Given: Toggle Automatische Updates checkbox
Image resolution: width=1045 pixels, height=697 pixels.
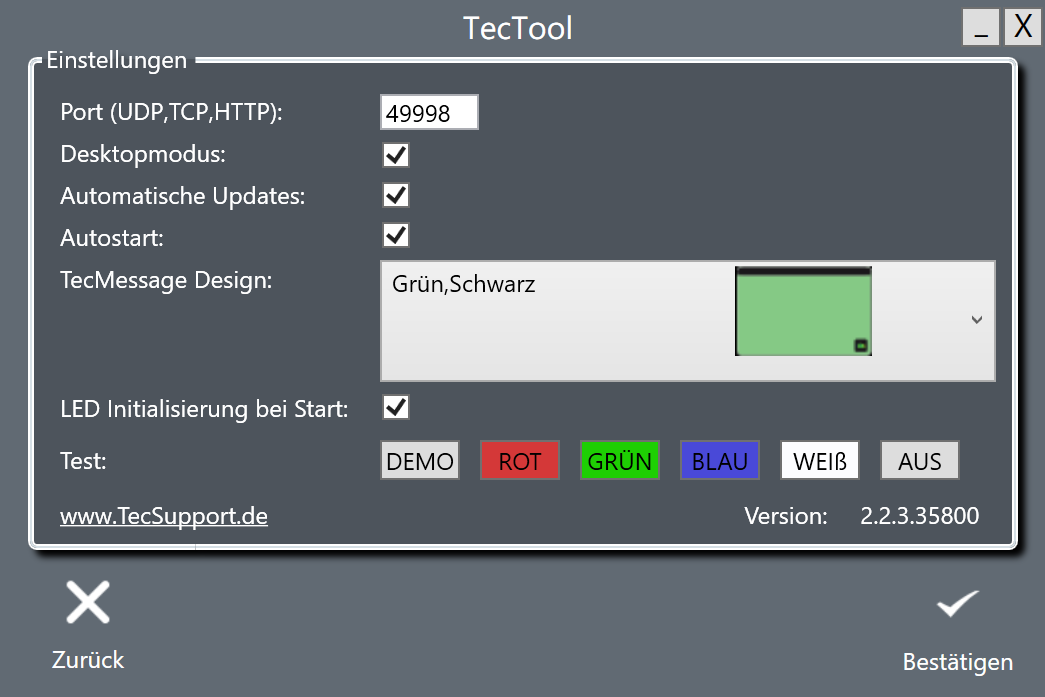Looking at the screenshot, I should pyautogui.click(x=396, y=195).
